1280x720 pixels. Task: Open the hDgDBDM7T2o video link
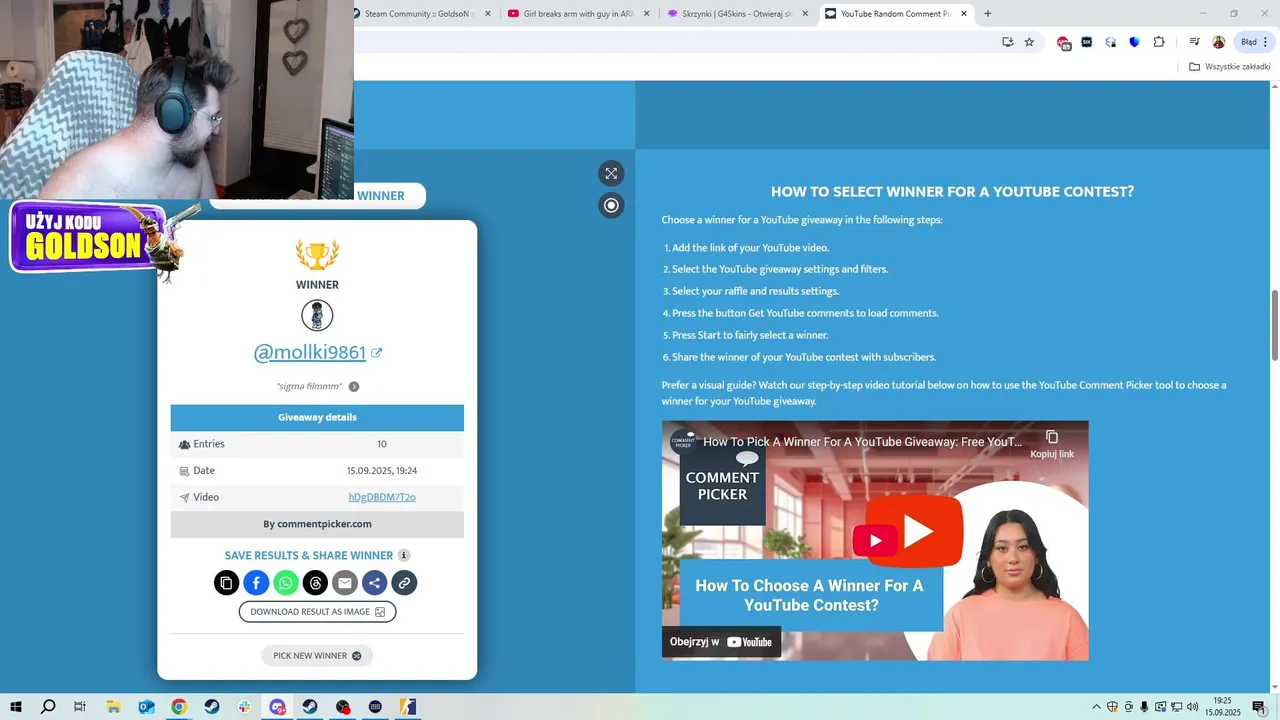point(382,497)
